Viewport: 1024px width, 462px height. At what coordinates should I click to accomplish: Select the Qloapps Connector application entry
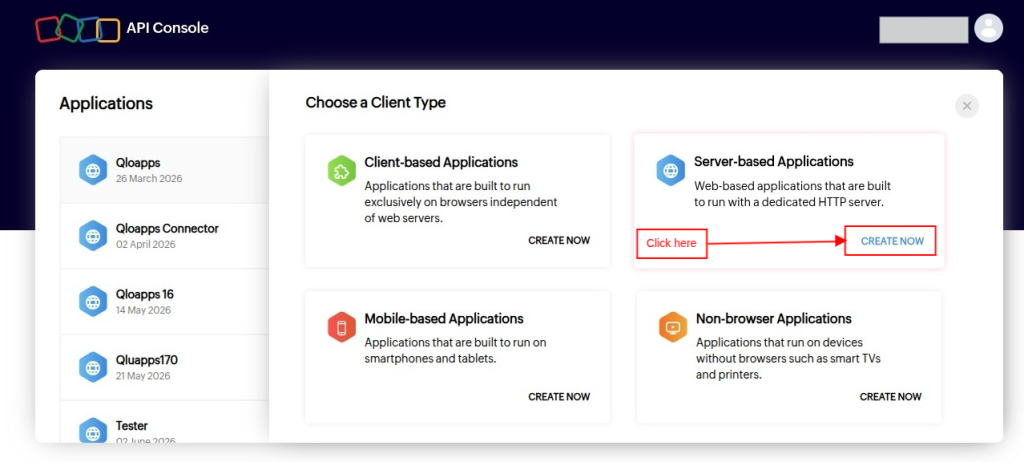point(165,236)
